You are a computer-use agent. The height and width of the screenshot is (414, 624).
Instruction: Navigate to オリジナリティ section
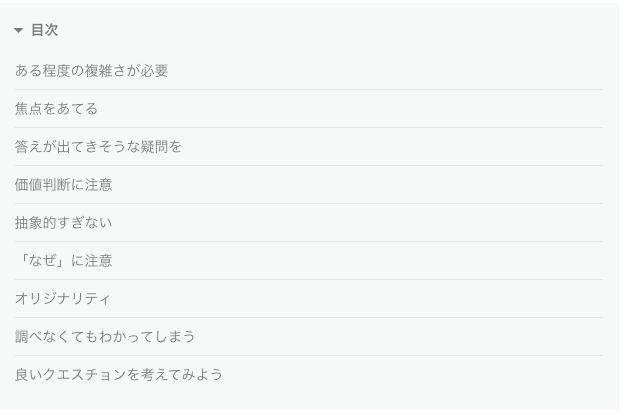62,299
